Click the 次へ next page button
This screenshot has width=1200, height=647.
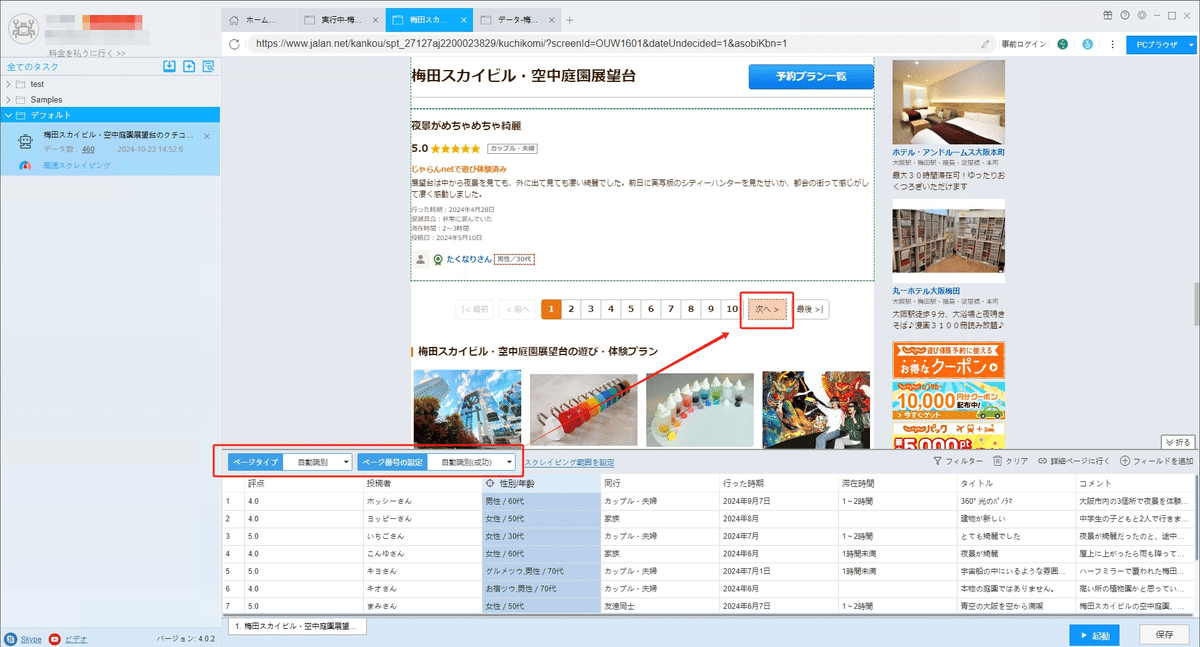[767, 309]
